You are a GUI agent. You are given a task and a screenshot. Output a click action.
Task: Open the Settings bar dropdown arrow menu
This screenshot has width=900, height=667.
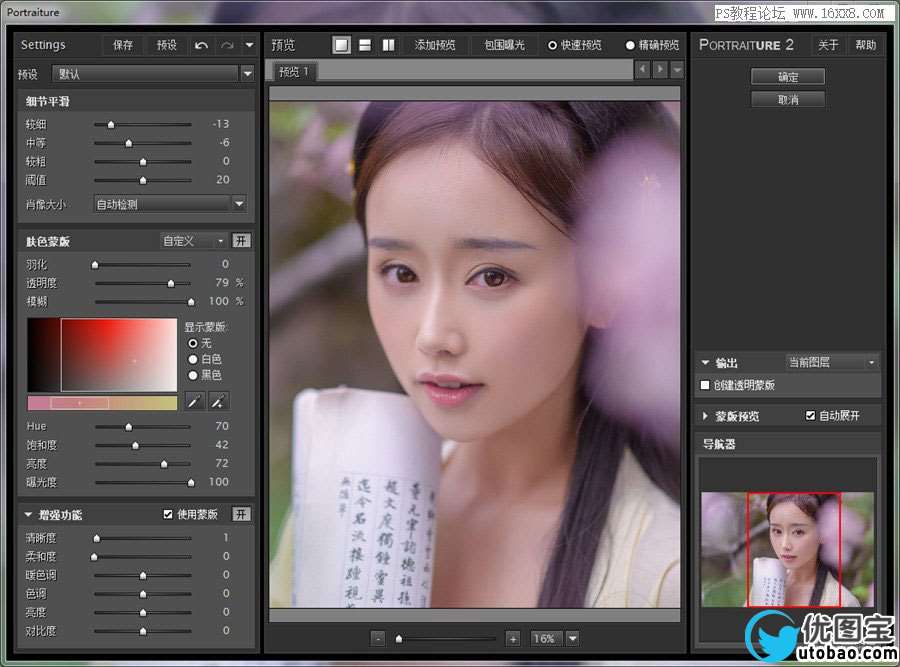coord(249,45)
